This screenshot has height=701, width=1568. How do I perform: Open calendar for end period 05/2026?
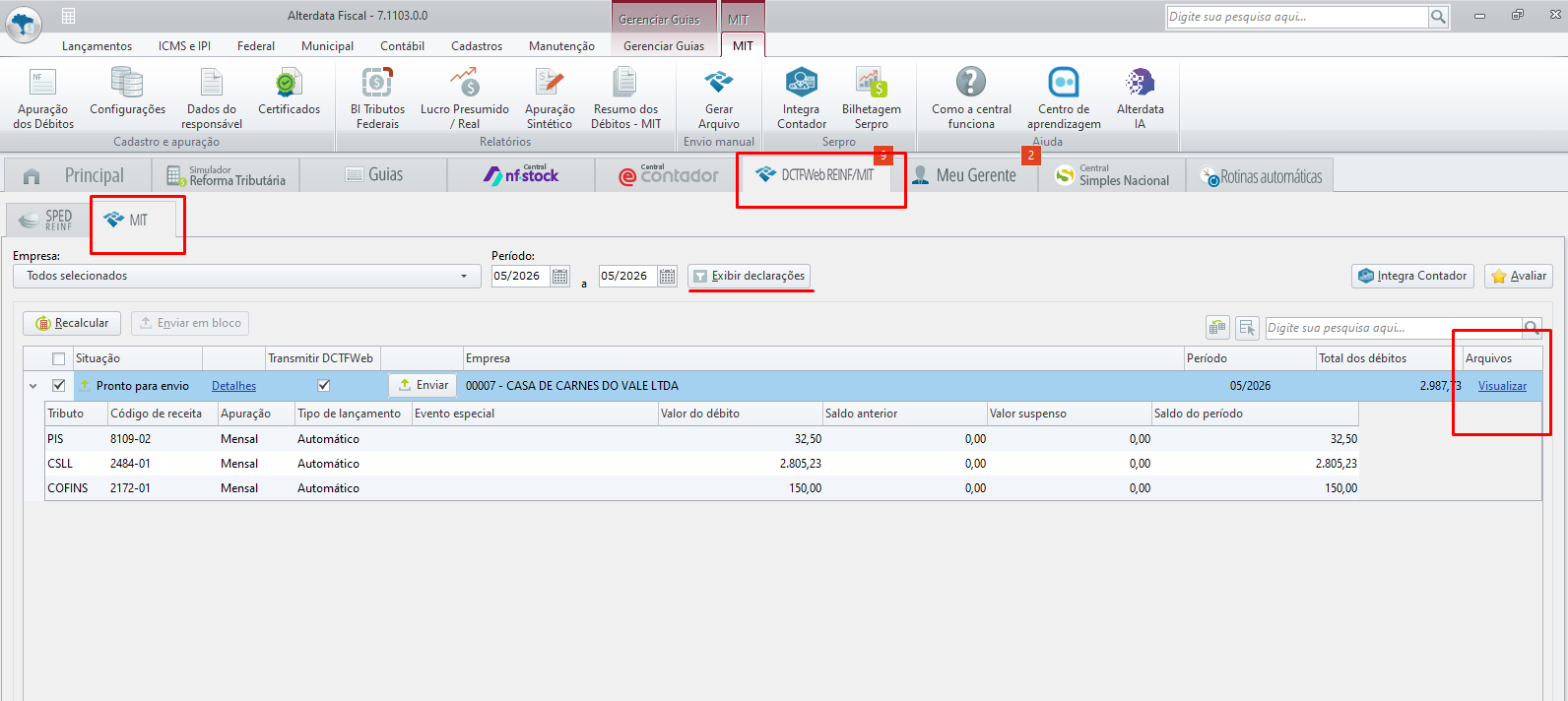point(667,277)
